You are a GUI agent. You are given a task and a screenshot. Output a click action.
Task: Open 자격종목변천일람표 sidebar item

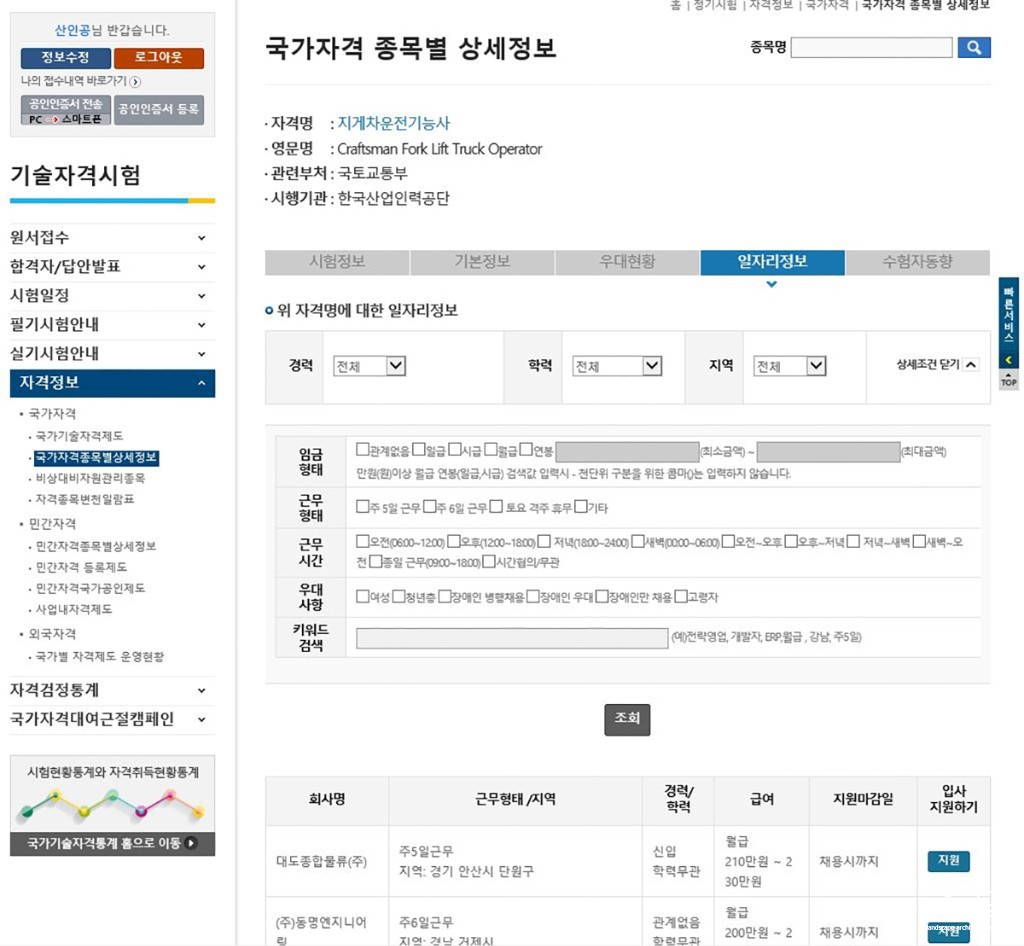85,499
